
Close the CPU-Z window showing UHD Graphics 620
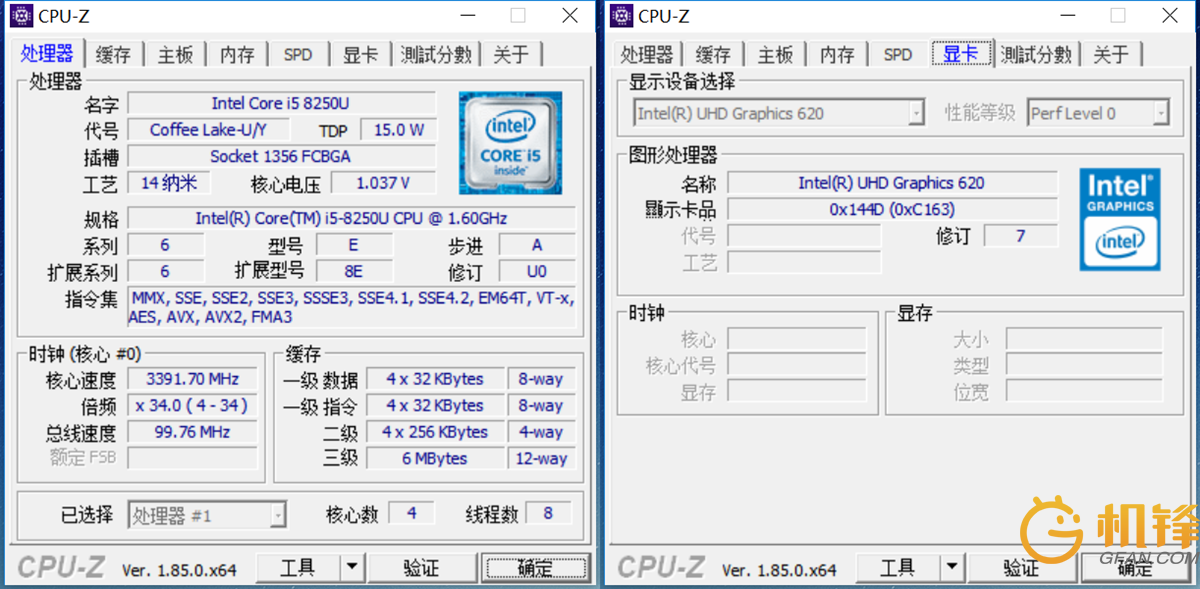coord(1169,16)
